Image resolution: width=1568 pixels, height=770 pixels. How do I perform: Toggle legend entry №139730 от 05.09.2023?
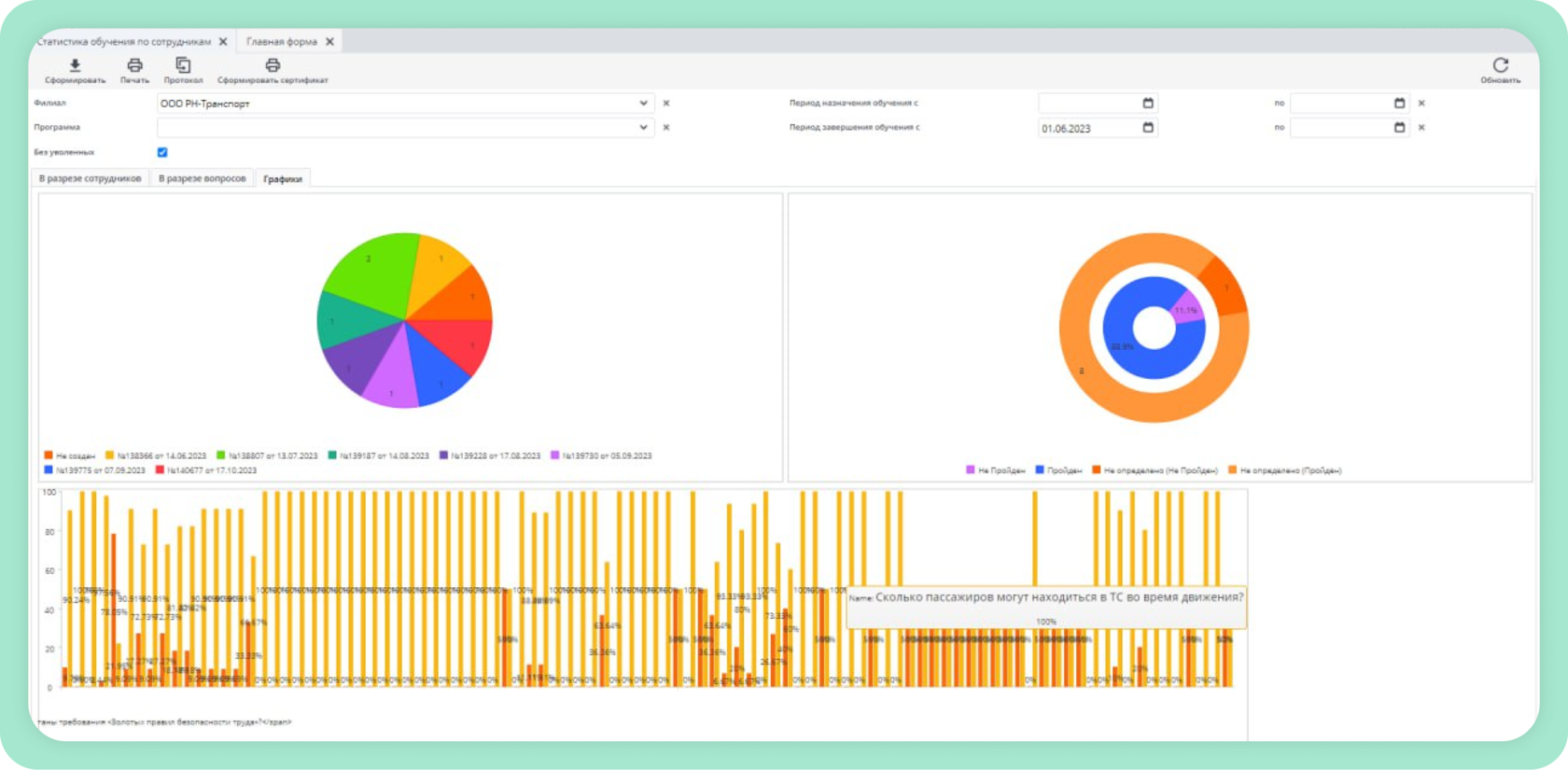click(x=601, y=455)
